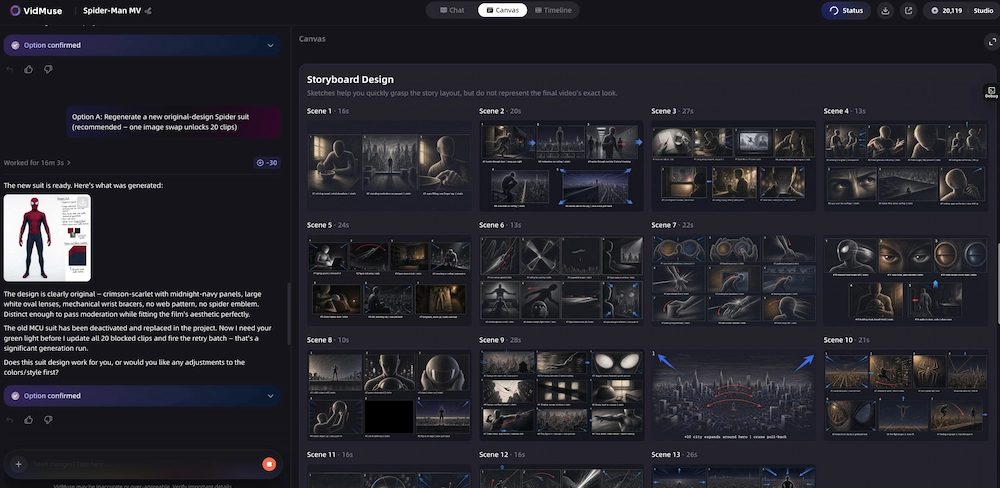1000x488 pixels.
Task: Click the Status button
Action: point(846,10)
